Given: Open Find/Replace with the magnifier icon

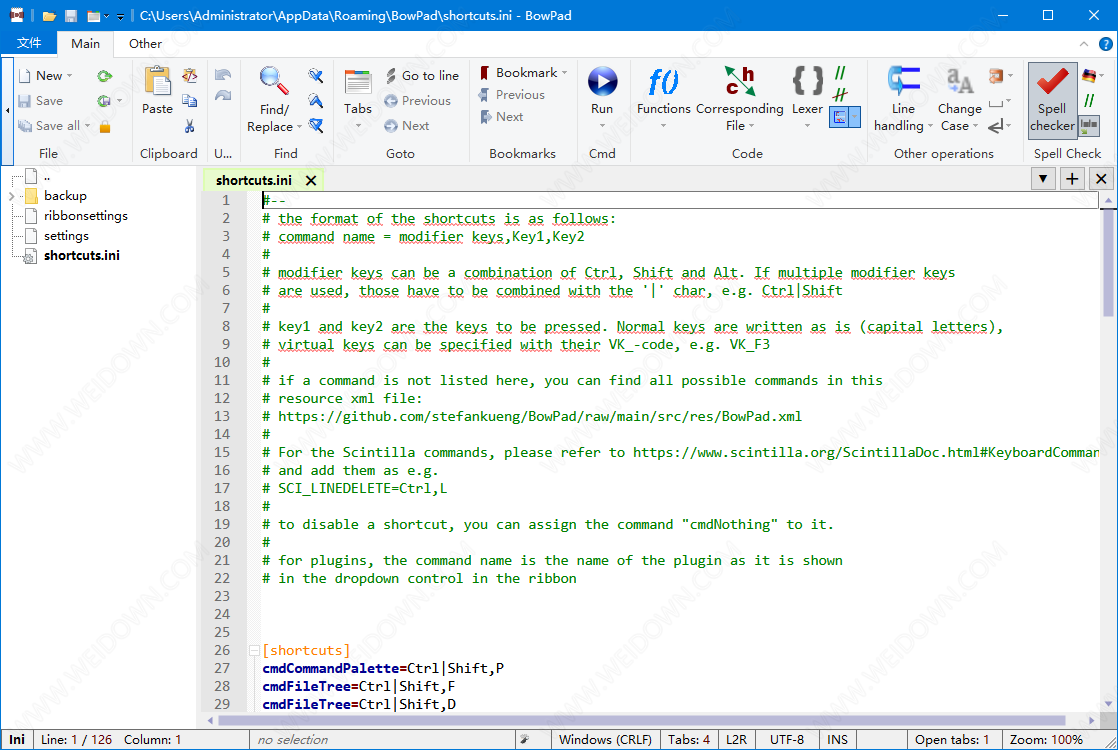Looking at the screenshot, I should [x=274, y=81].
